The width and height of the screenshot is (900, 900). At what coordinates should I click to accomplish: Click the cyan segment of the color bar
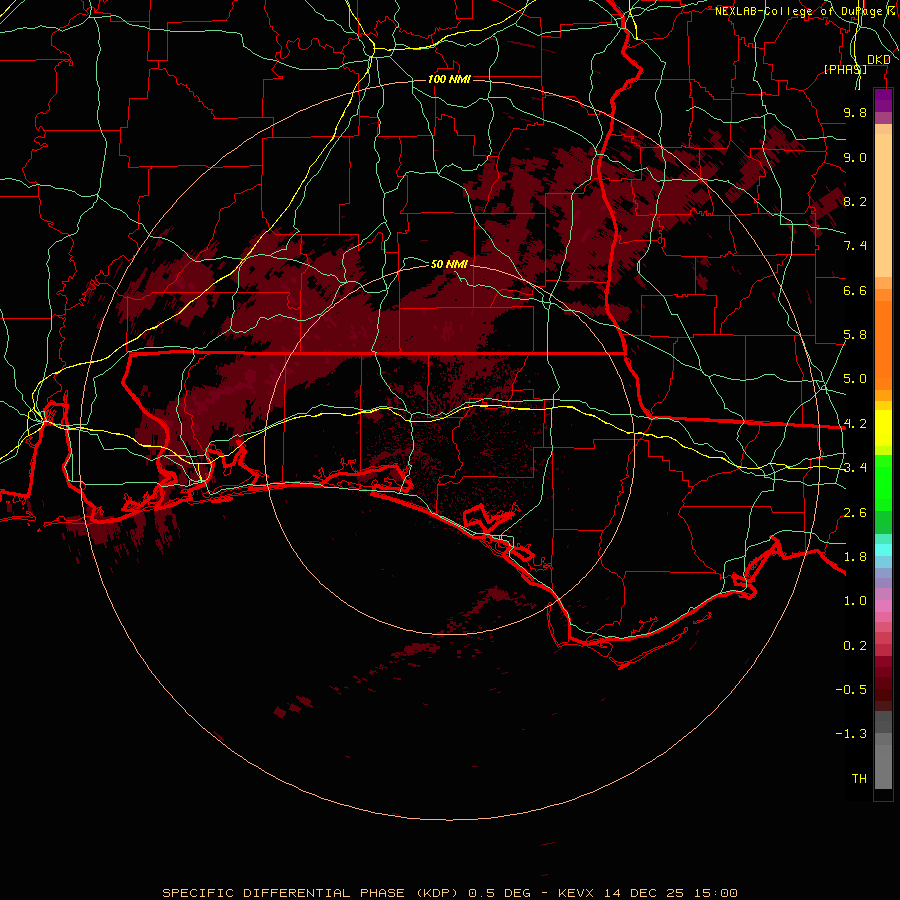pyautogui.click(x=883, y=550)
